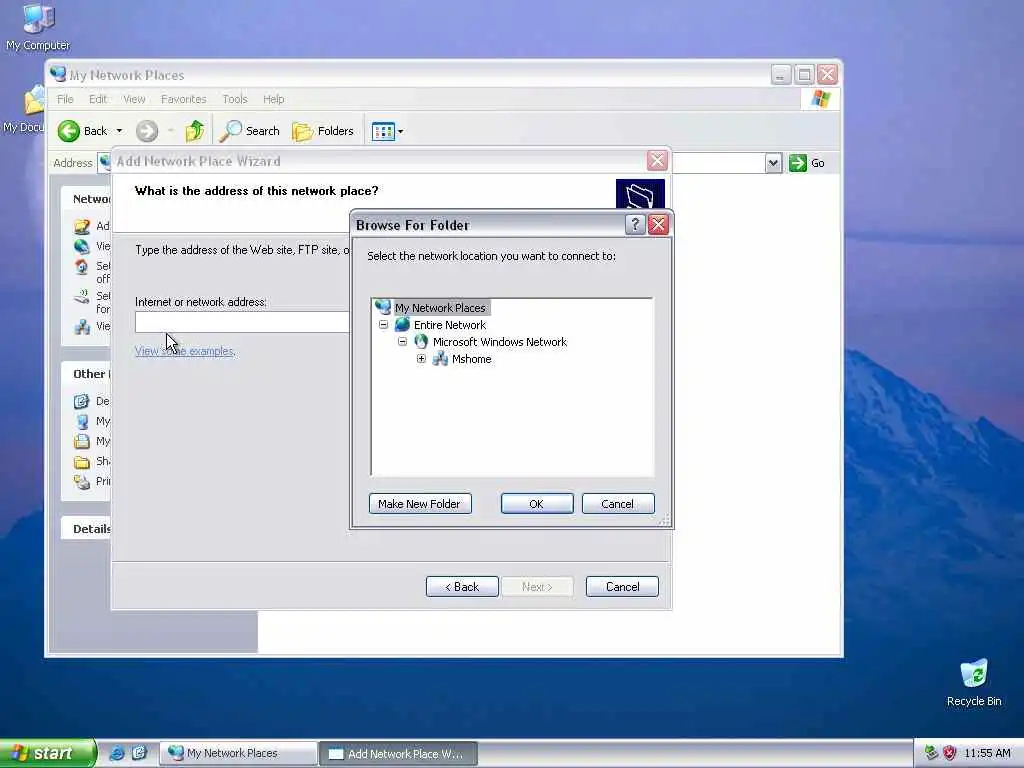Launch Internet Explorer from Quick Launch

[117, 753]
